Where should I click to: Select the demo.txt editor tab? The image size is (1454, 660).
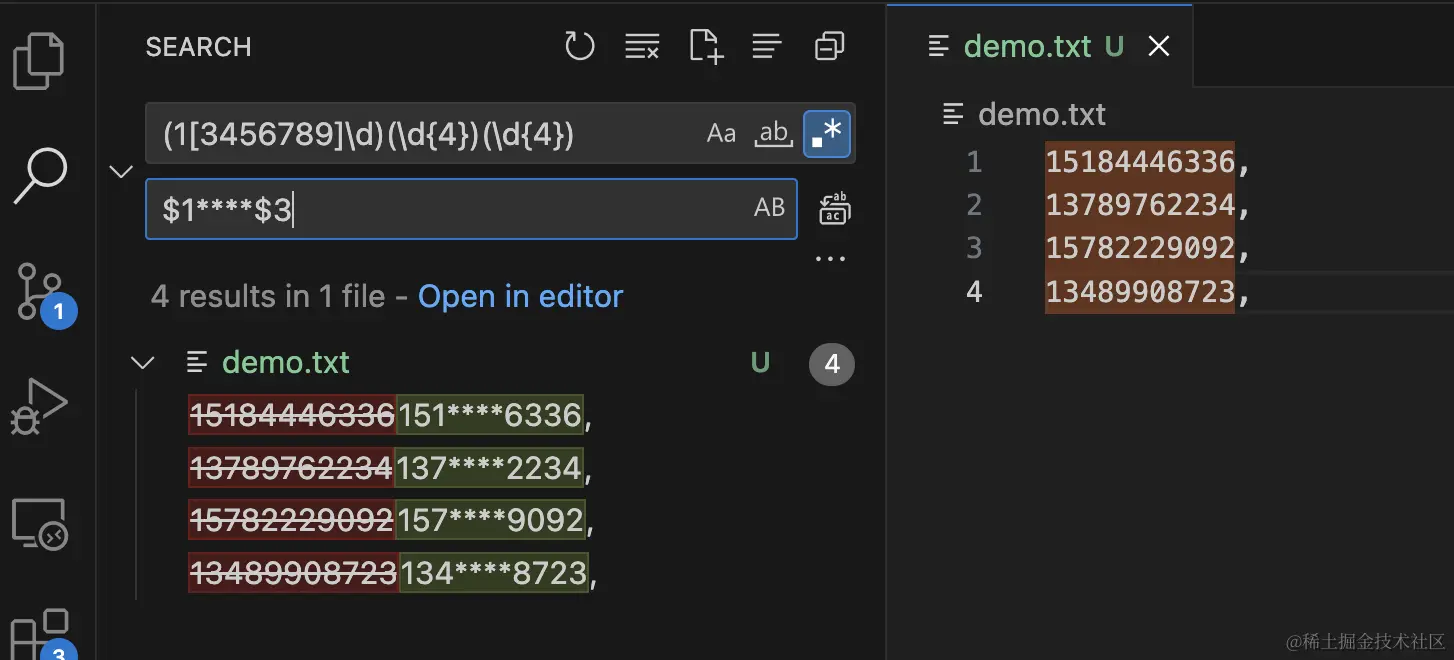(x=1028, y=46)
